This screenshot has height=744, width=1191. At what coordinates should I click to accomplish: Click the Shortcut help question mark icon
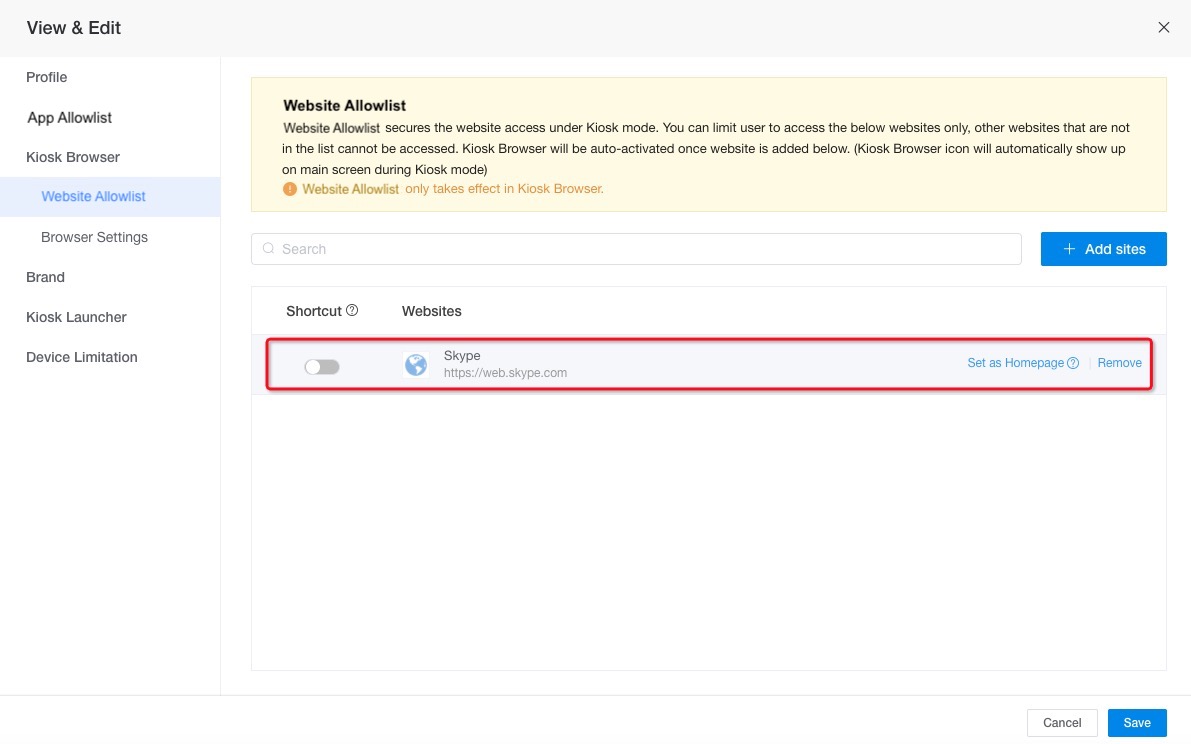click(352, 311)
